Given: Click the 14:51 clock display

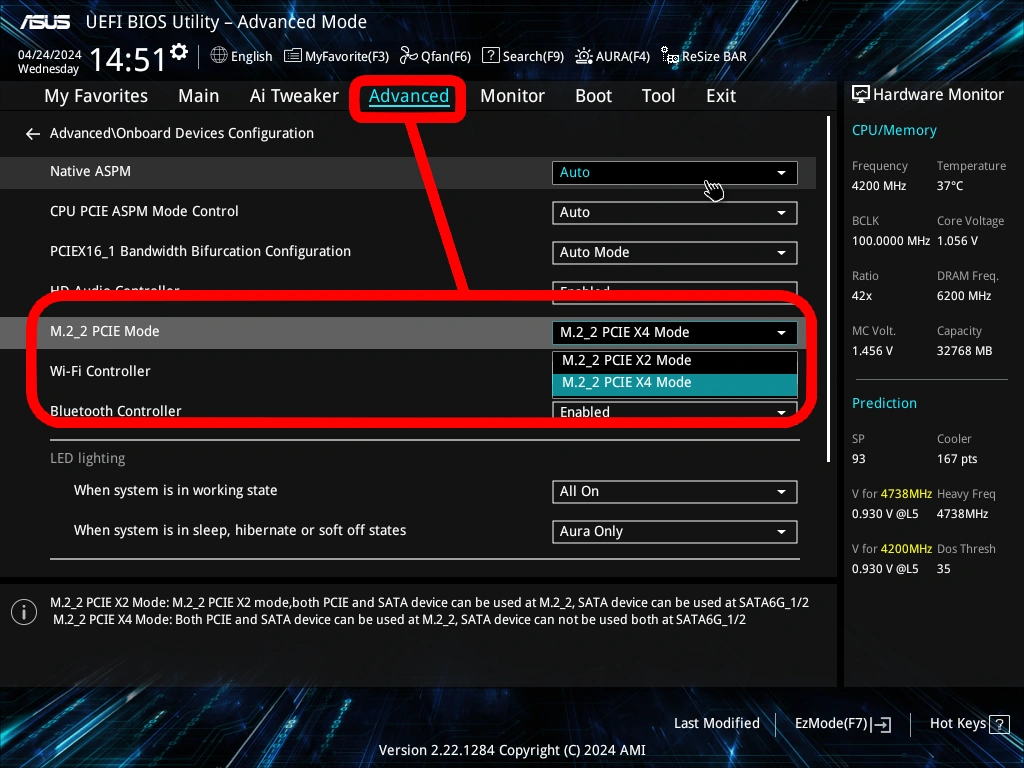Looking at the screenshot, I should [x=127, y=59].
